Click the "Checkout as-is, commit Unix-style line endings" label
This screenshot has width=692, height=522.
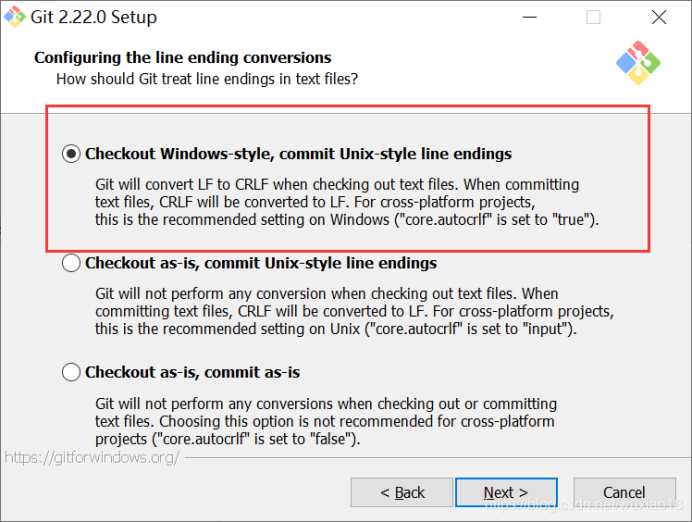point(261,263)
